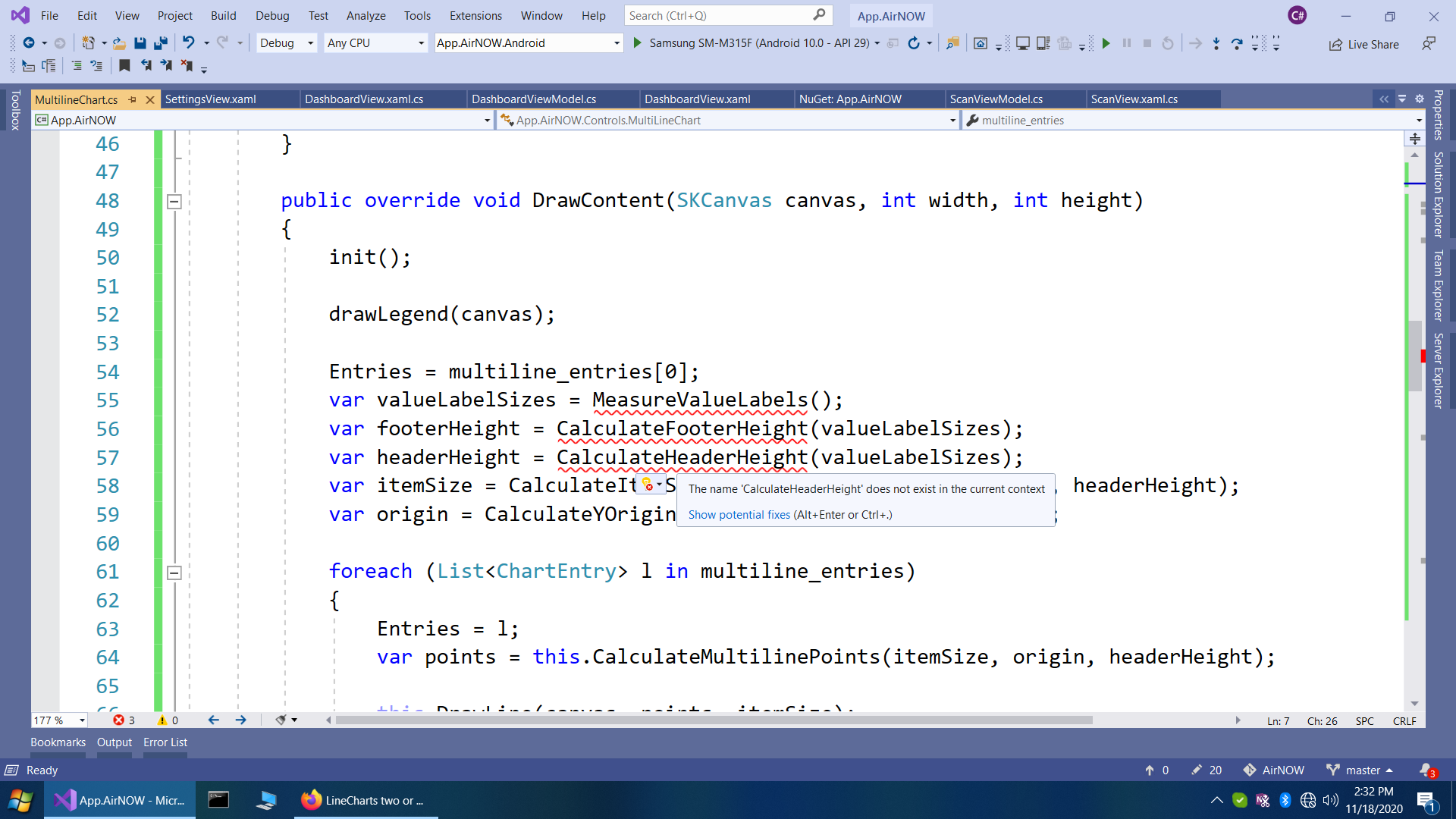Screen dimensions: 1456x819
Task: Open the Analyze menu
Action: 366,15
